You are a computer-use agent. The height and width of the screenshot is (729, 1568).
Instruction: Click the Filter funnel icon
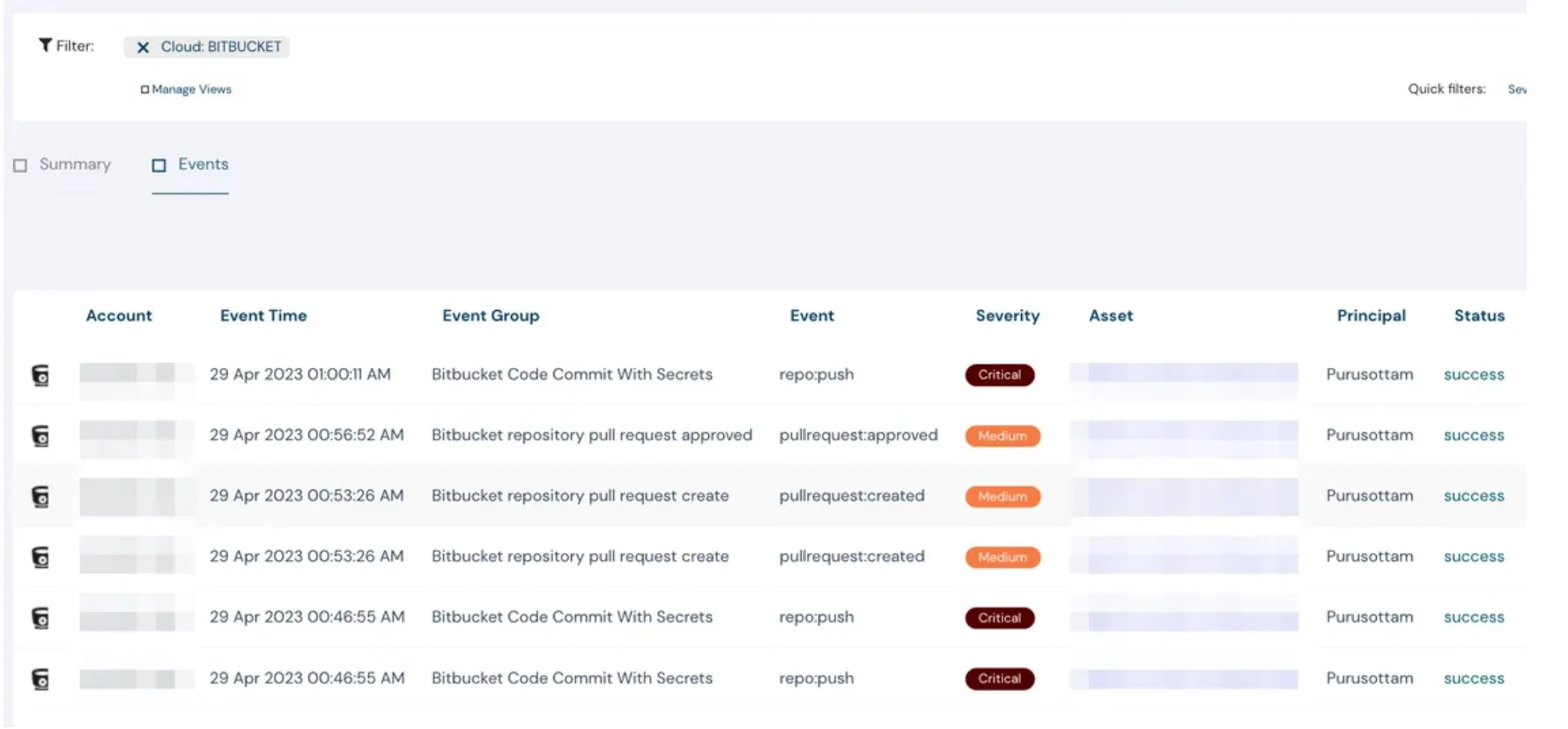click(x=45, y=46)
